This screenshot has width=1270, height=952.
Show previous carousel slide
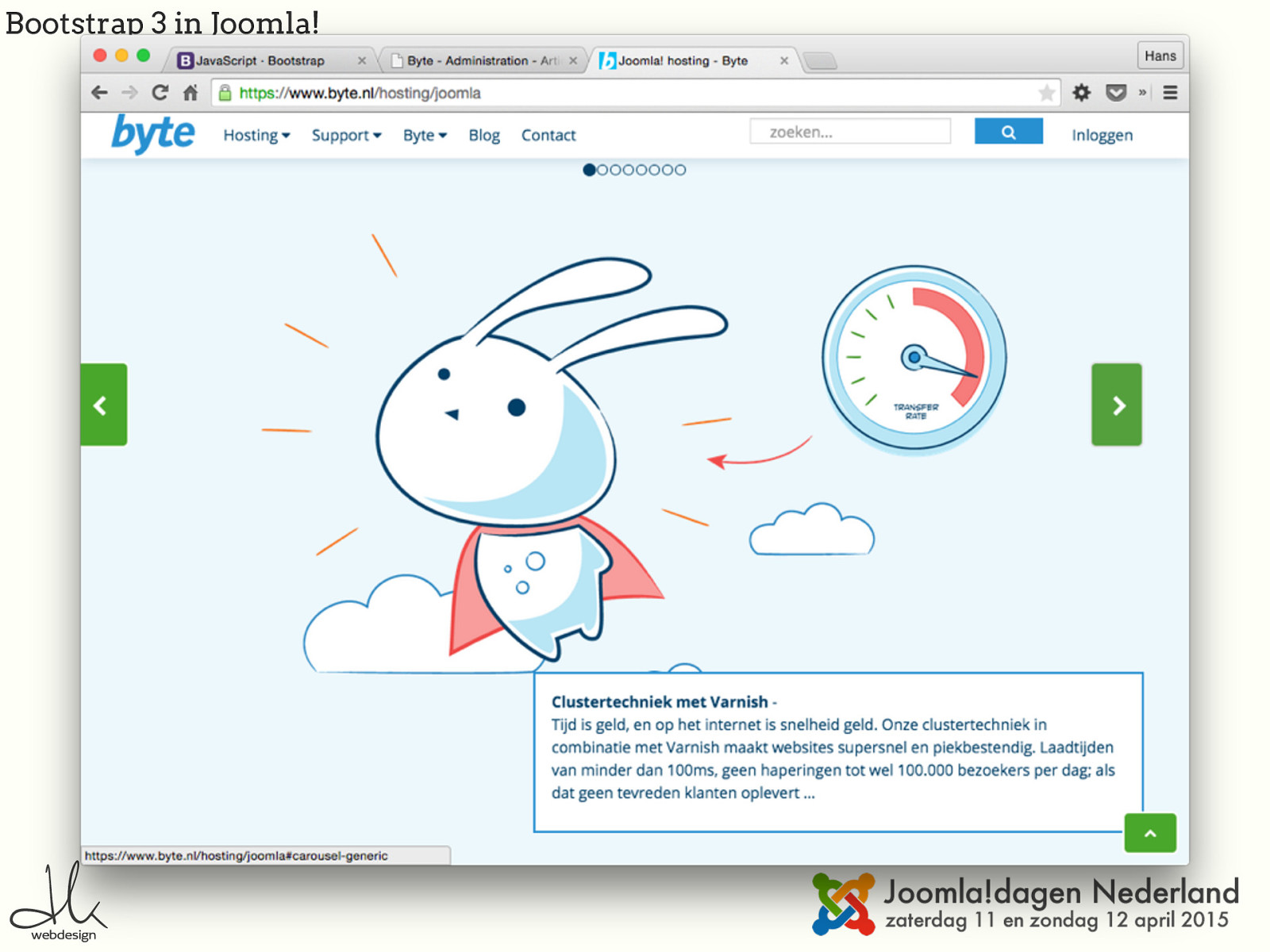(103, 405)
